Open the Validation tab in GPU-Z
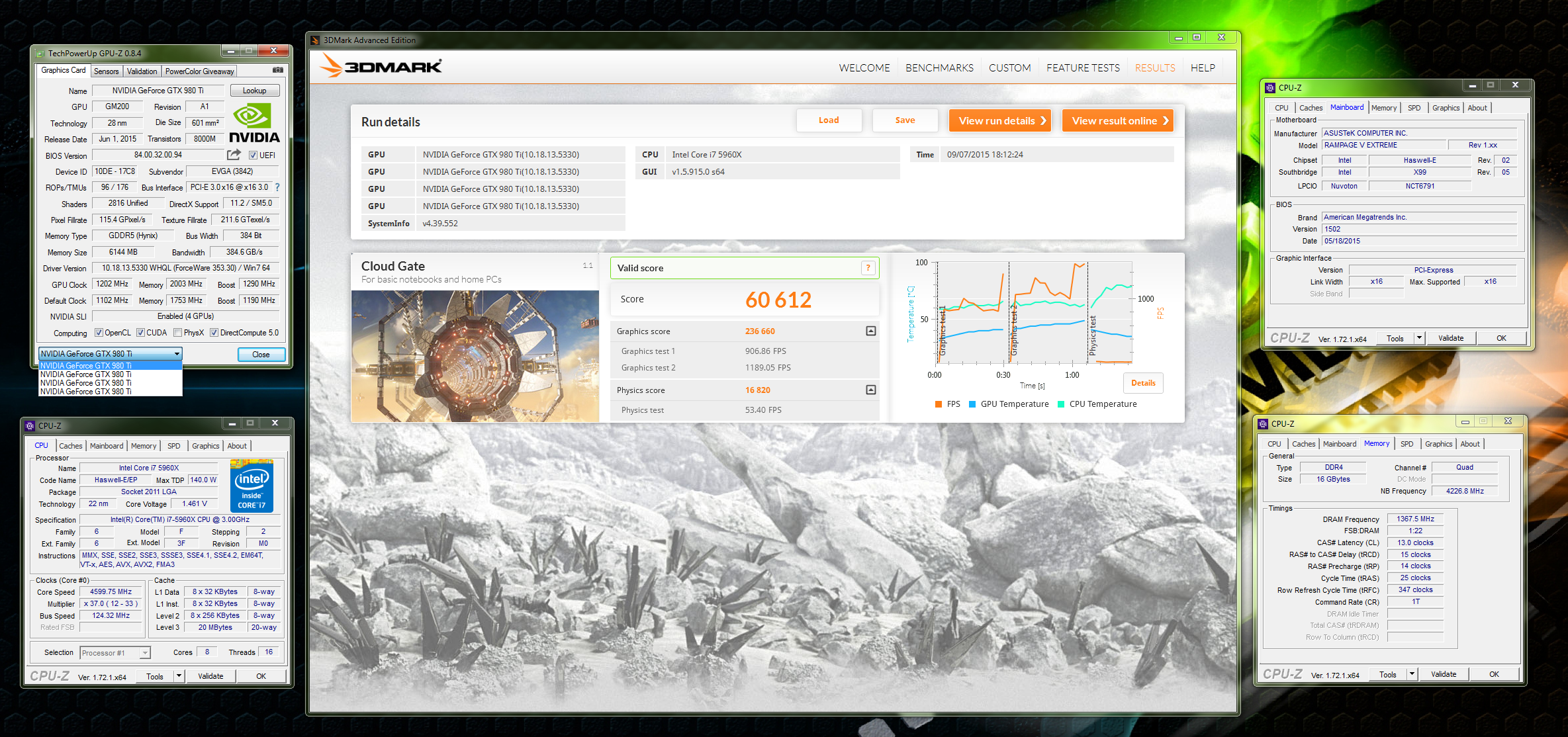1568x737 pixels. (142, 71)
